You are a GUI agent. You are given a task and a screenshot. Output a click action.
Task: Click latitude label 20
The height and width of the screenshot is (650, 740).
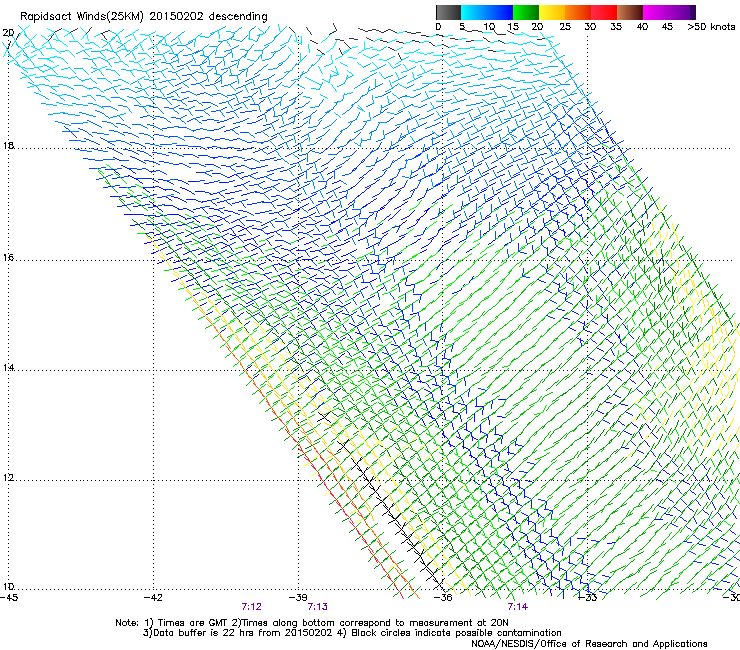8,33
